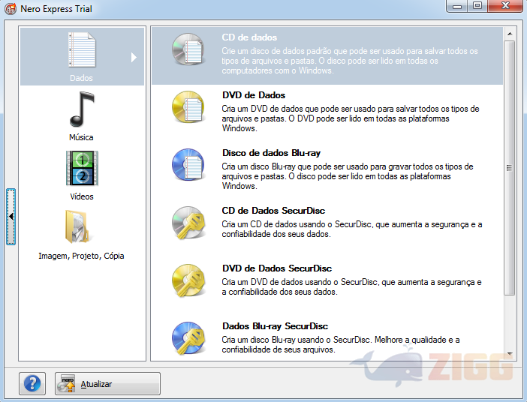
Task: Click the DVD de Dados SecurDisc key icon
Action: pos(188,280)
